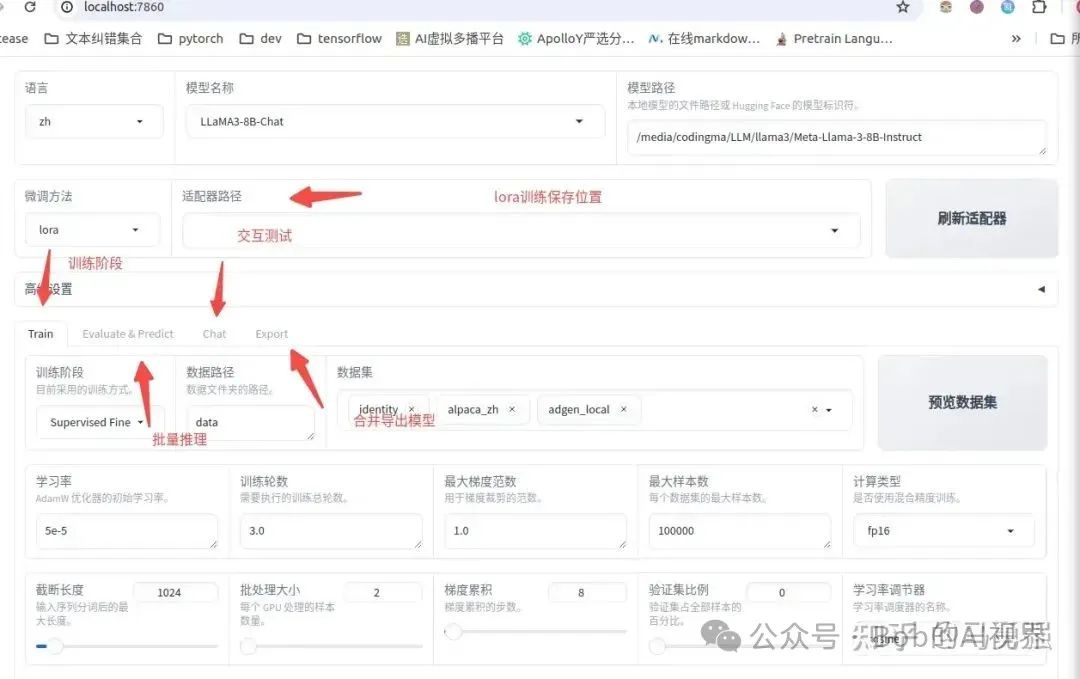Open the pytorch bookmark folder
This screenshot has width=1080, height=679.
point(191,39)
